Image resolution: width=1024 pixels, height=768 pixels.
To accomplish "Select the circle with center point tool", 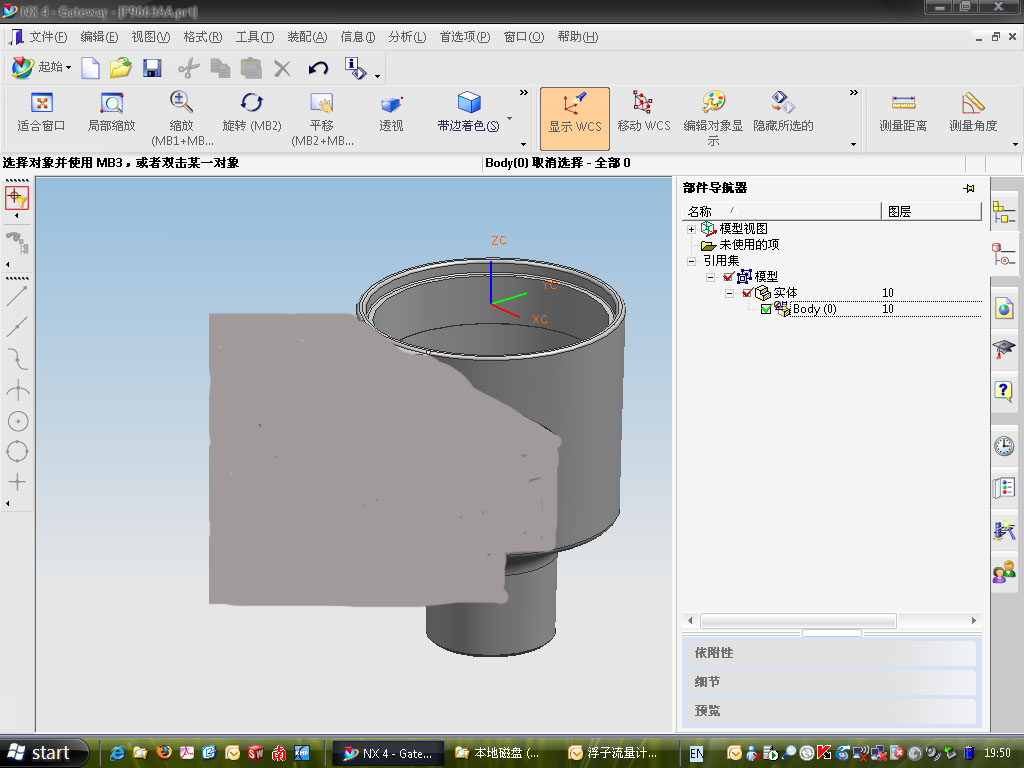I will (x=18, y=422).
